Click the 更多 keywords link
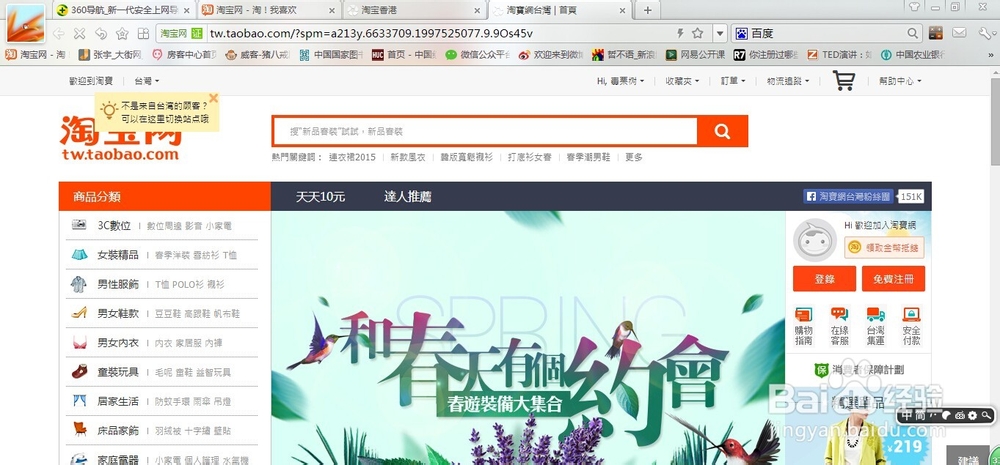Image resolution: width=1000 pixels, height=465 pixels. pos(633,157)
